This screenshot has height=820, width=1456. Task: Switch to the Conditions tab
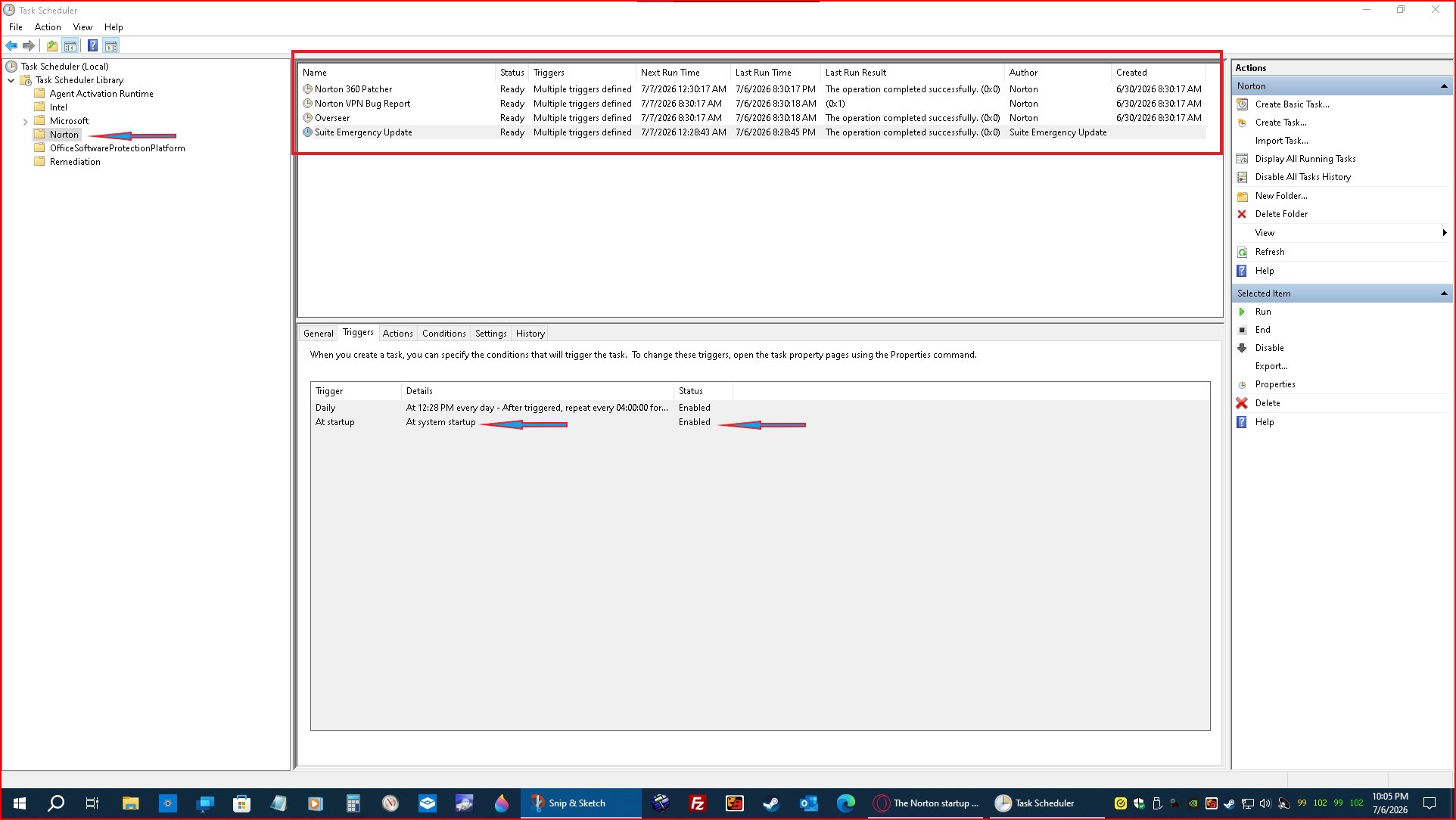443,334
